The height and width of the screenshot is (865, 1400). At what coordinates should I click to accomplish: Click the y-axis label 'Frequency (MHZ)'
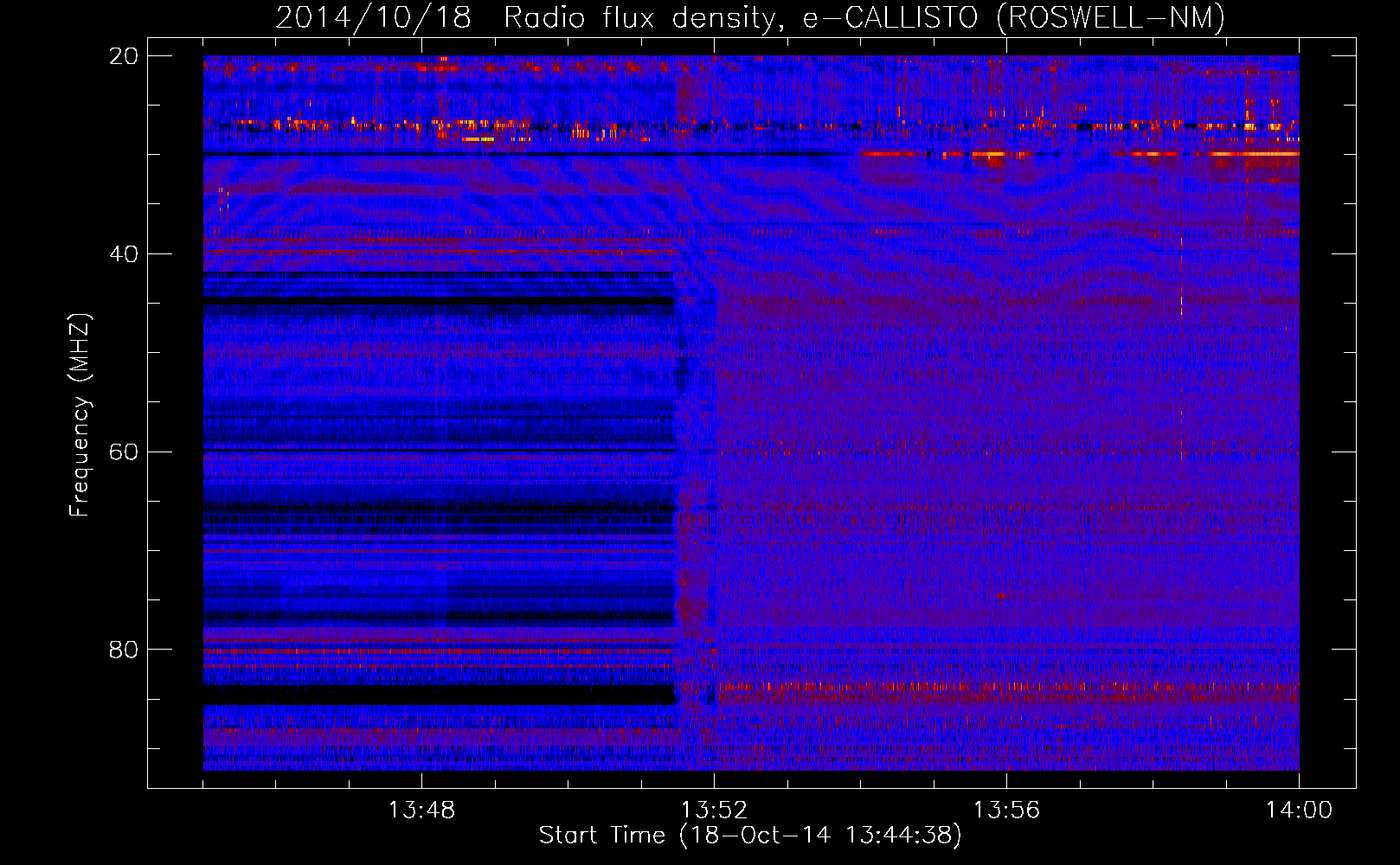pyautogui.click(x=80, y=415)
